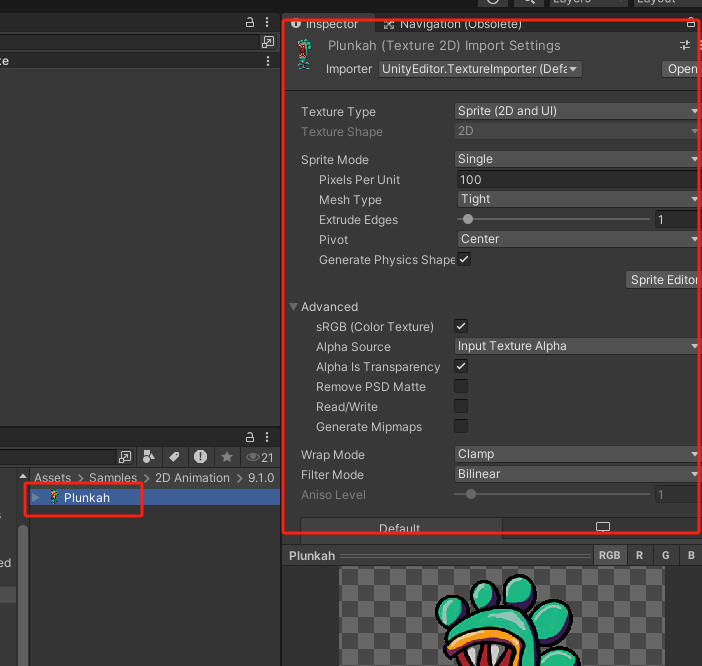
Task: Toggle Alpha Is Transparency checkbox
Action: [461, 366]
